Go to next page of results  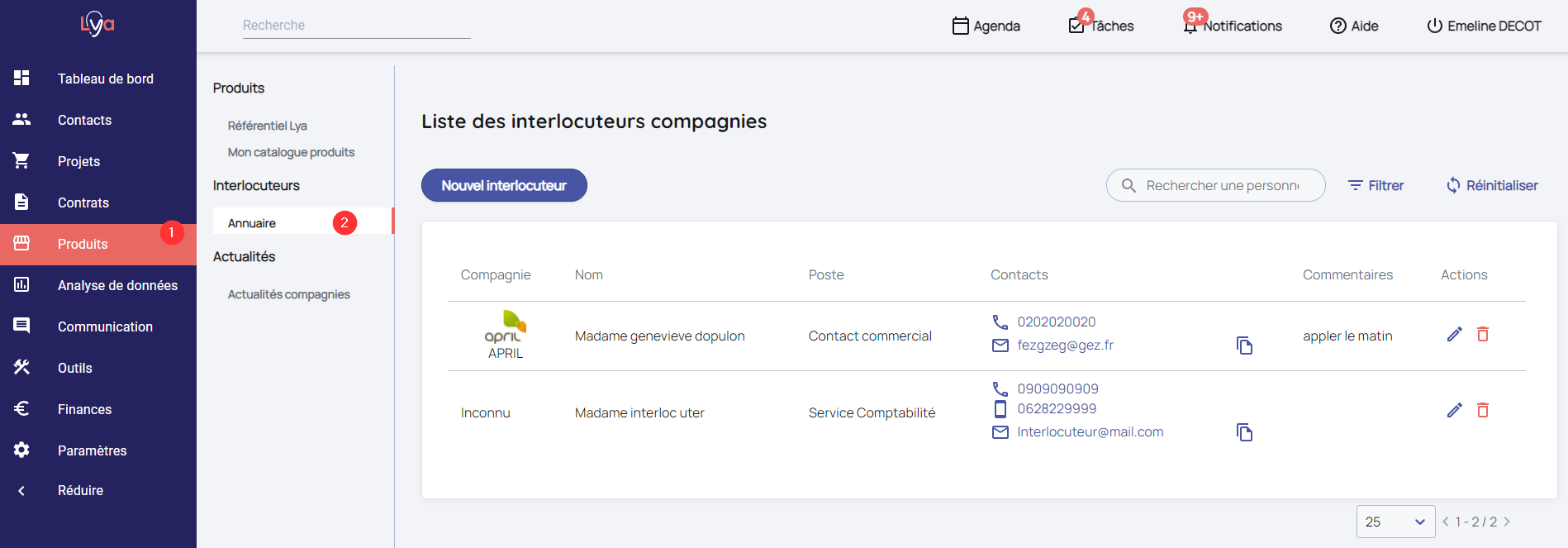1507,522
